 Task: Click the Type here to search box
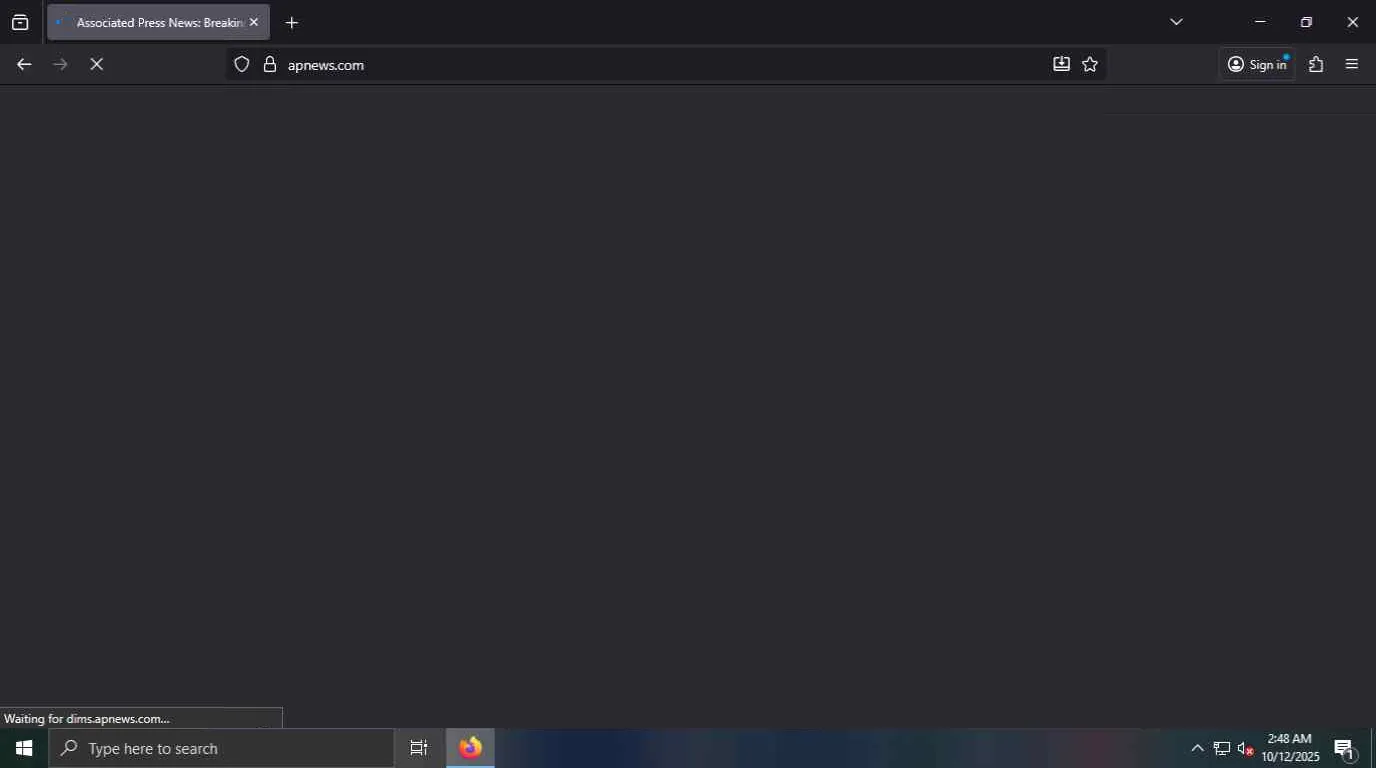[221, 748]
